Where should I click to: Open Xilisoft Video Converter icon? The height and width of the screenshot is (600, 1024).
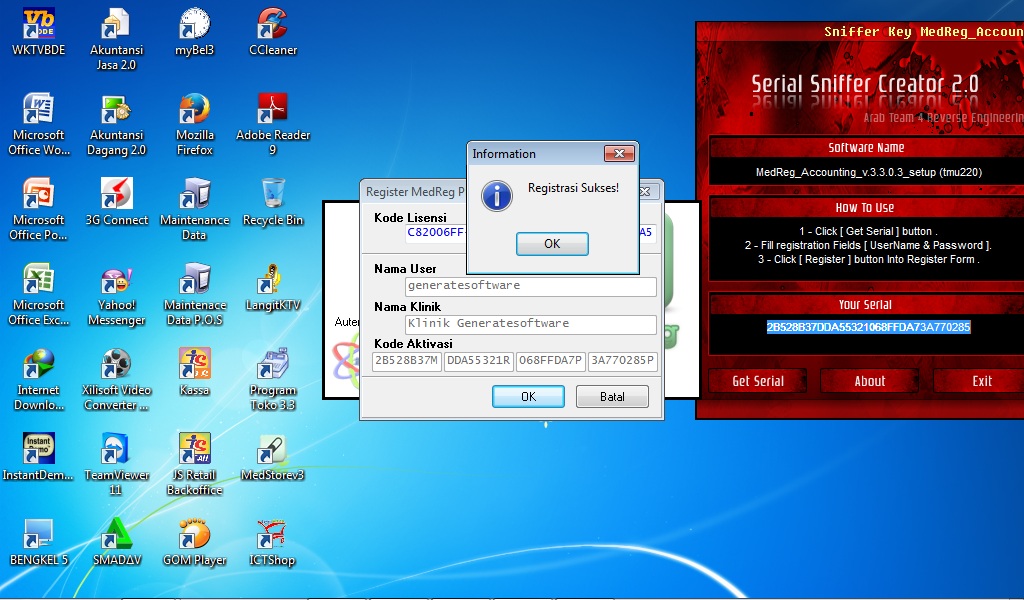pos(116,379)
